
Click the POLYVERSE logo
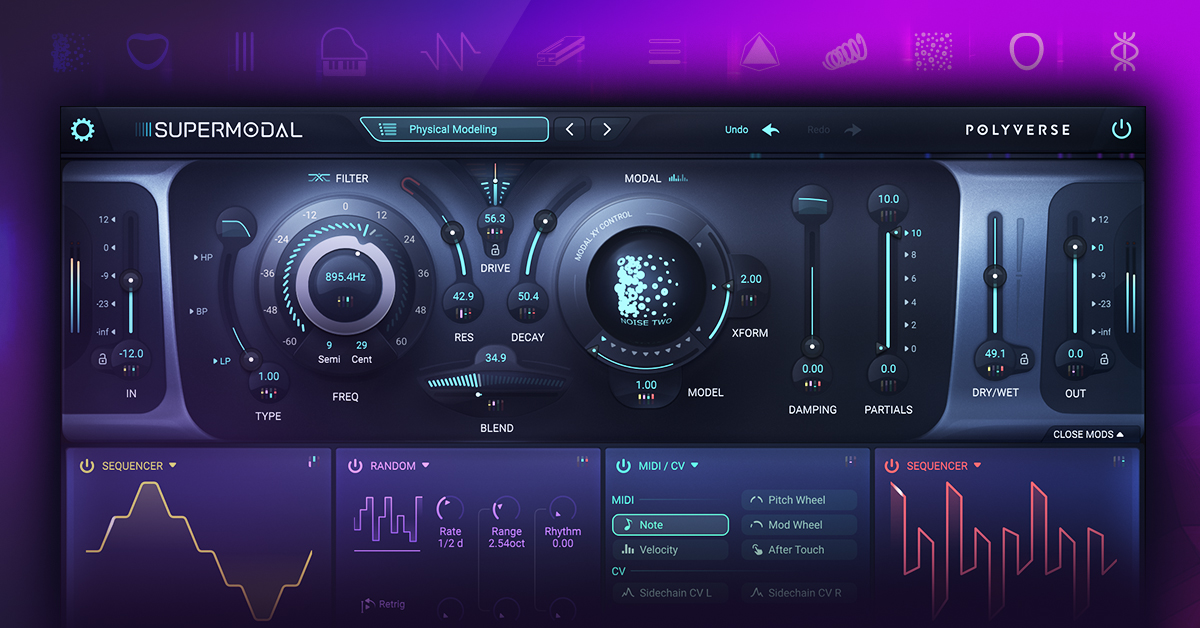1018,130
